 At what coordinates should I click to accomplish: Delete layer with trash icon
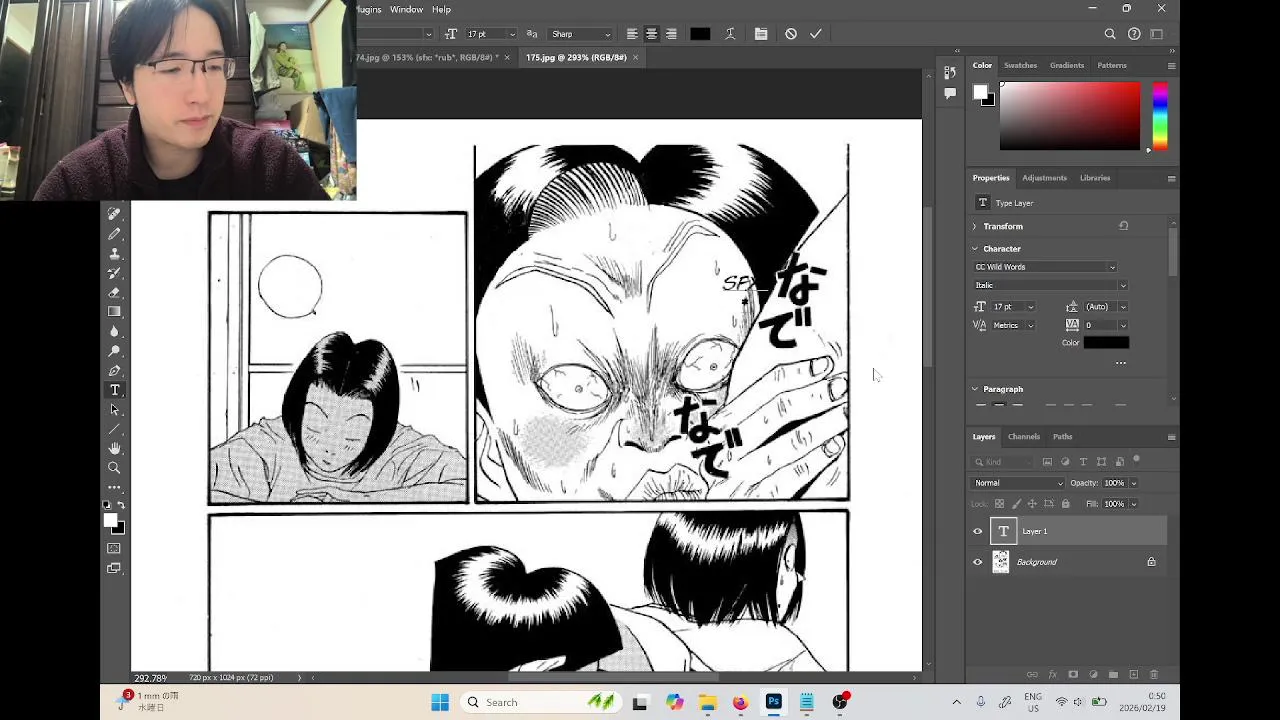[x=1154, y=675]
